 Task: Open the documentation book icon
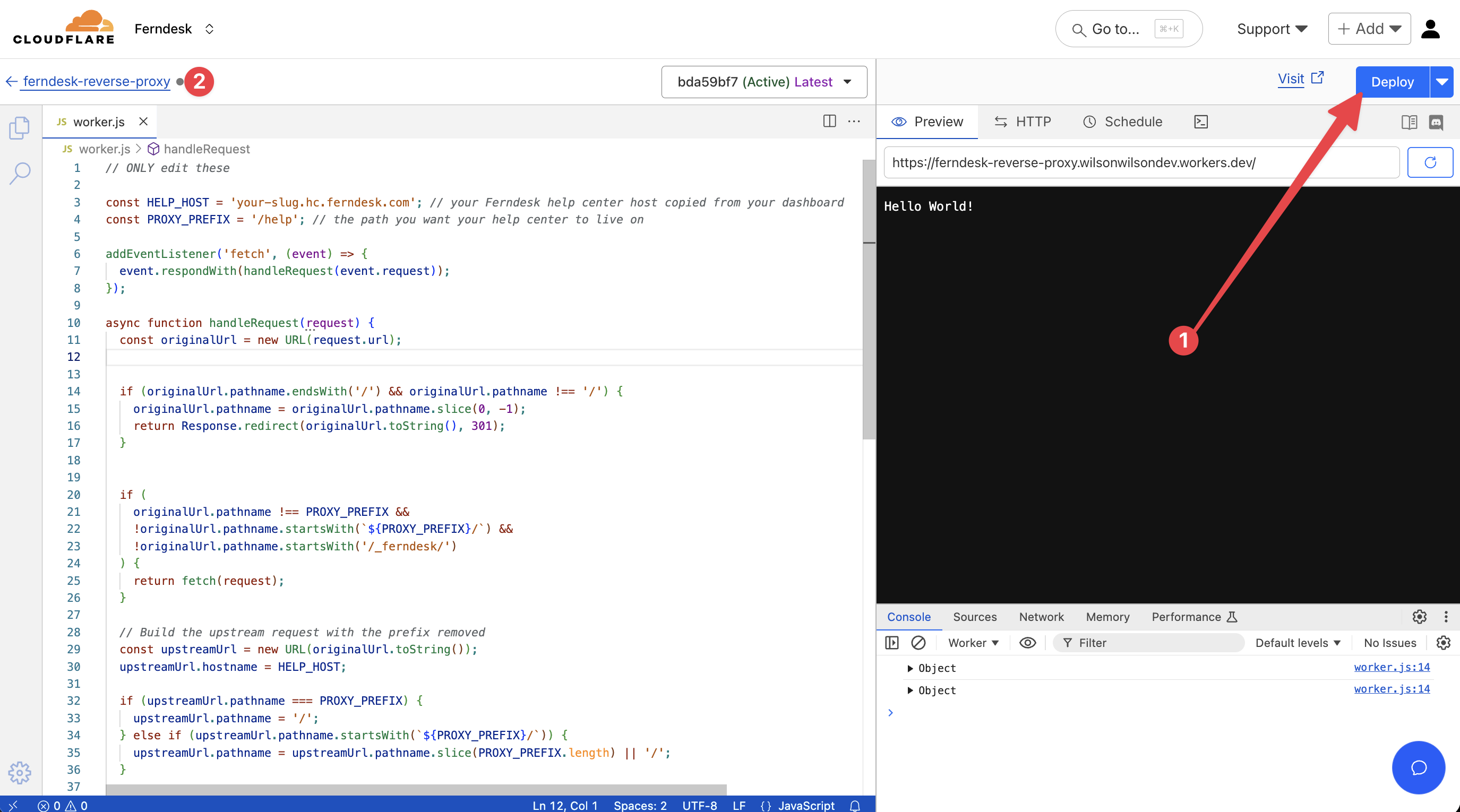(1409, 122)
